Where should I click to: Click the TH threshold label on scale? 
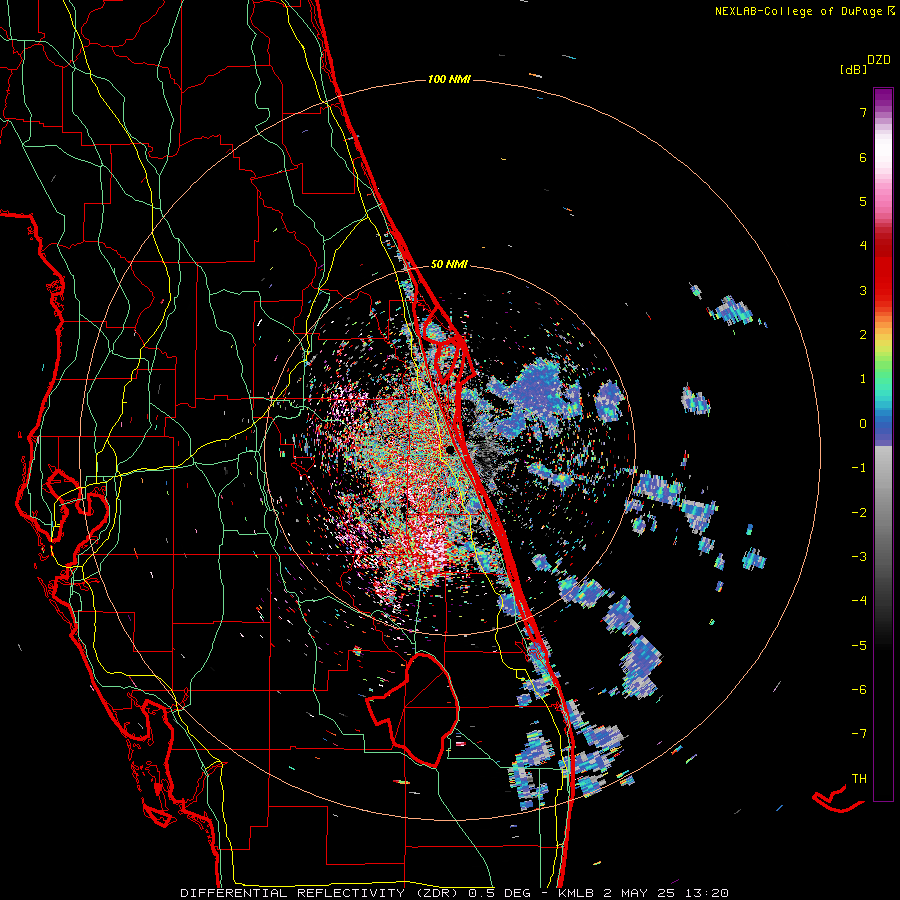[859, 779]
